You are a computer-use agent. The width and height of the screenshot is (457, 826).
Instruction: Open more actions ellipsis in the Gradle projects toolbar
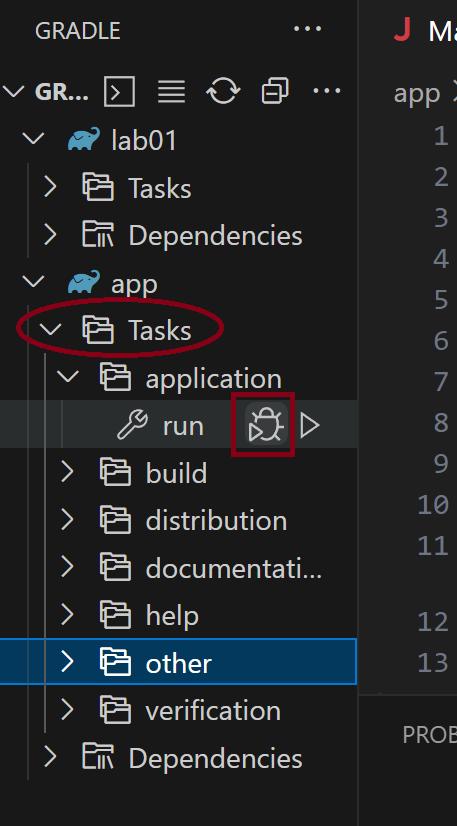(x=326, y=91)
